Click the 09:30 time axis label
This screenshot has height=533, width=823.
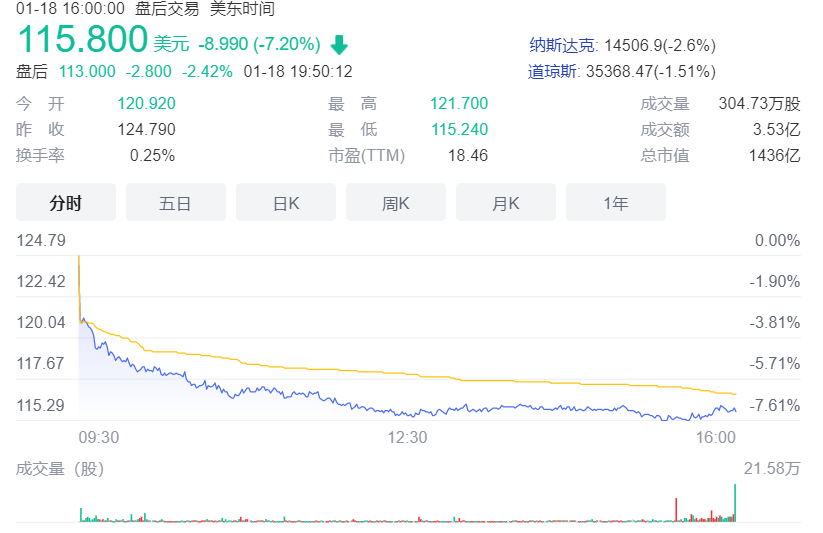coord(99,437)
